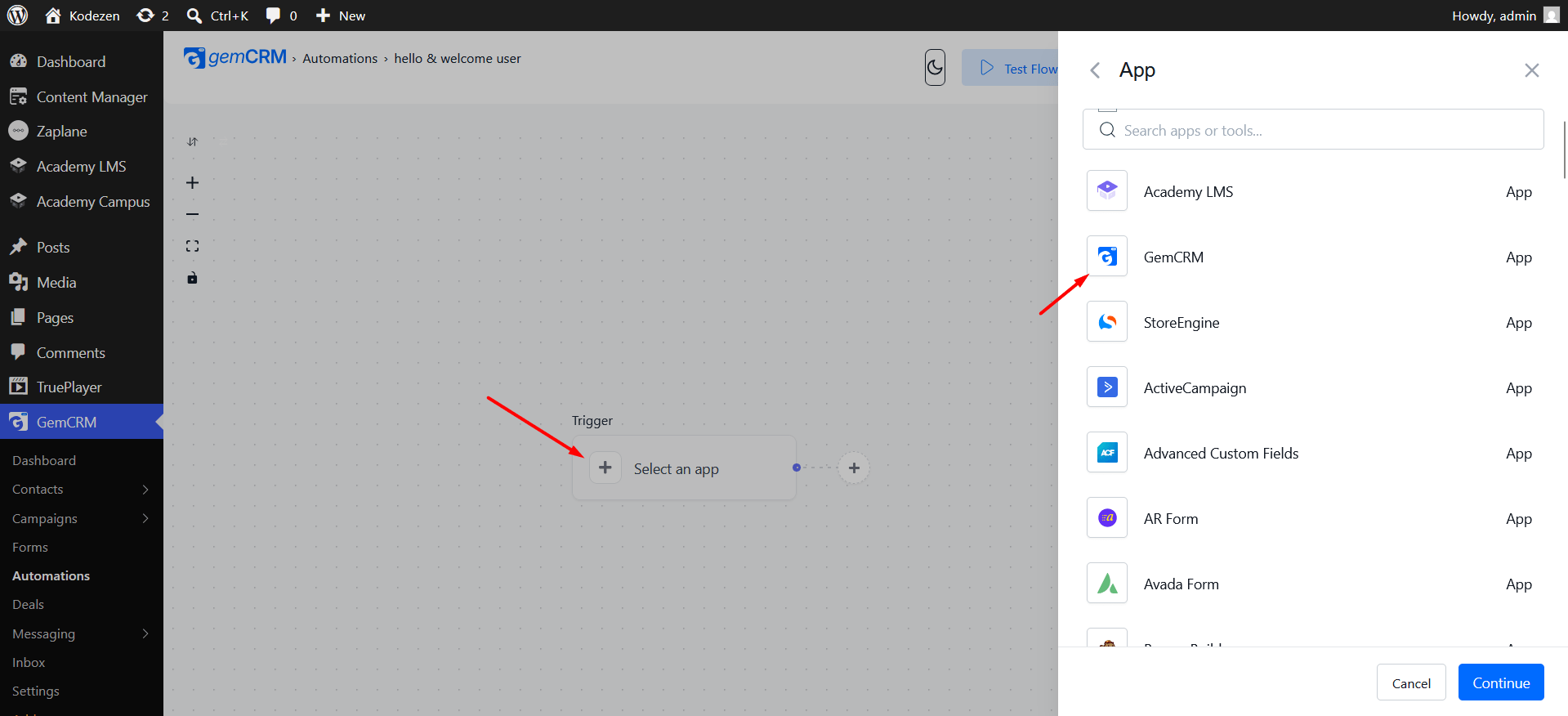Open Howdy, admin account menu
1568x716 pixels.
click(1505, 16)
